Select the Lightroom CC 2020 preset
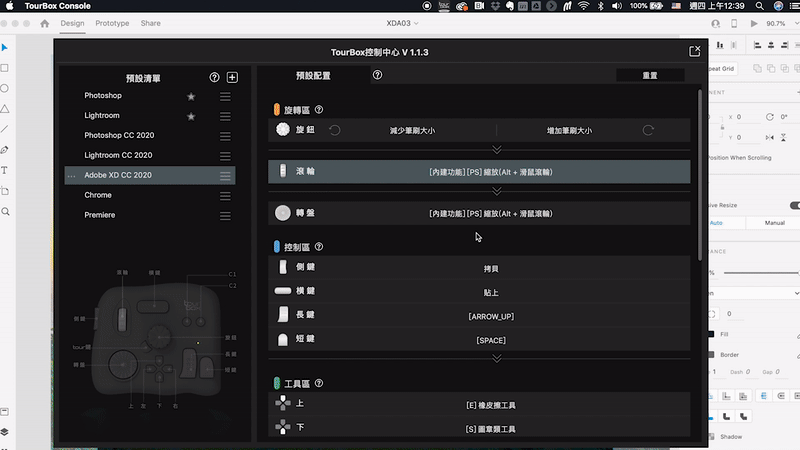800x450 pixels. click(x=118, y=155)
